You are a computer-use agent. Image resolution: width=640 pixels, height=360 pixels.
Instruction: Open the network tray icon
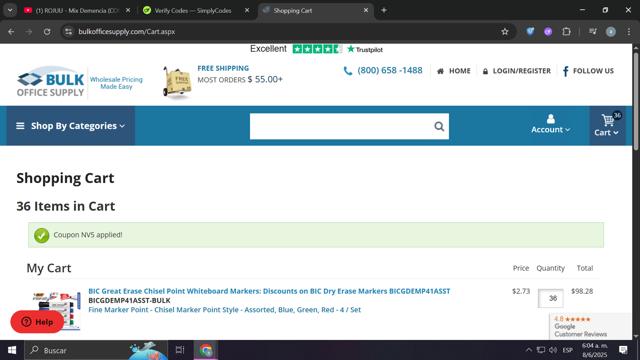click(541, 350)
